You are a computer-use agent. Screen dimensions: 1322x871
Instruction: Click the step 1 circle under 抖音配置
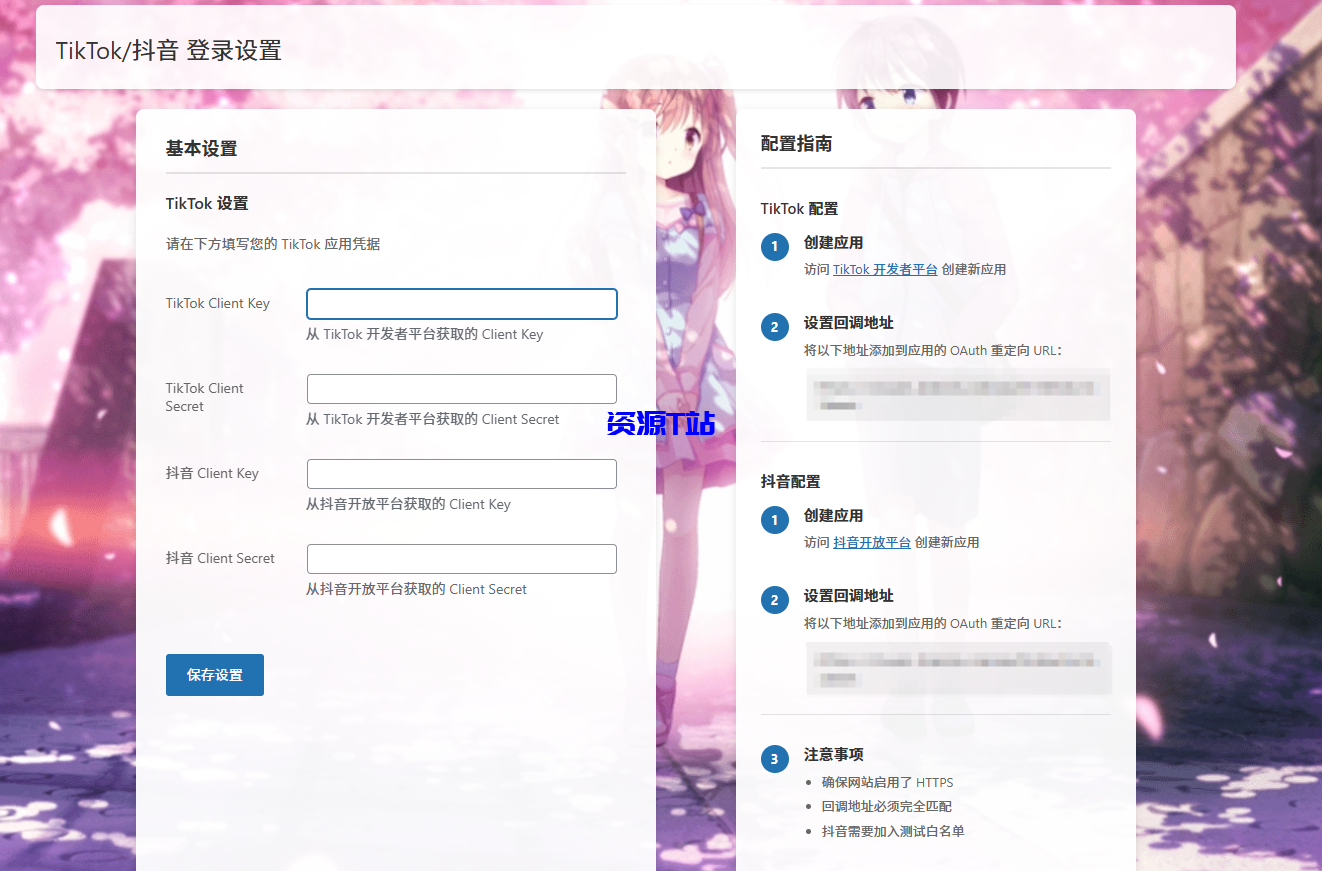point(775,519)
